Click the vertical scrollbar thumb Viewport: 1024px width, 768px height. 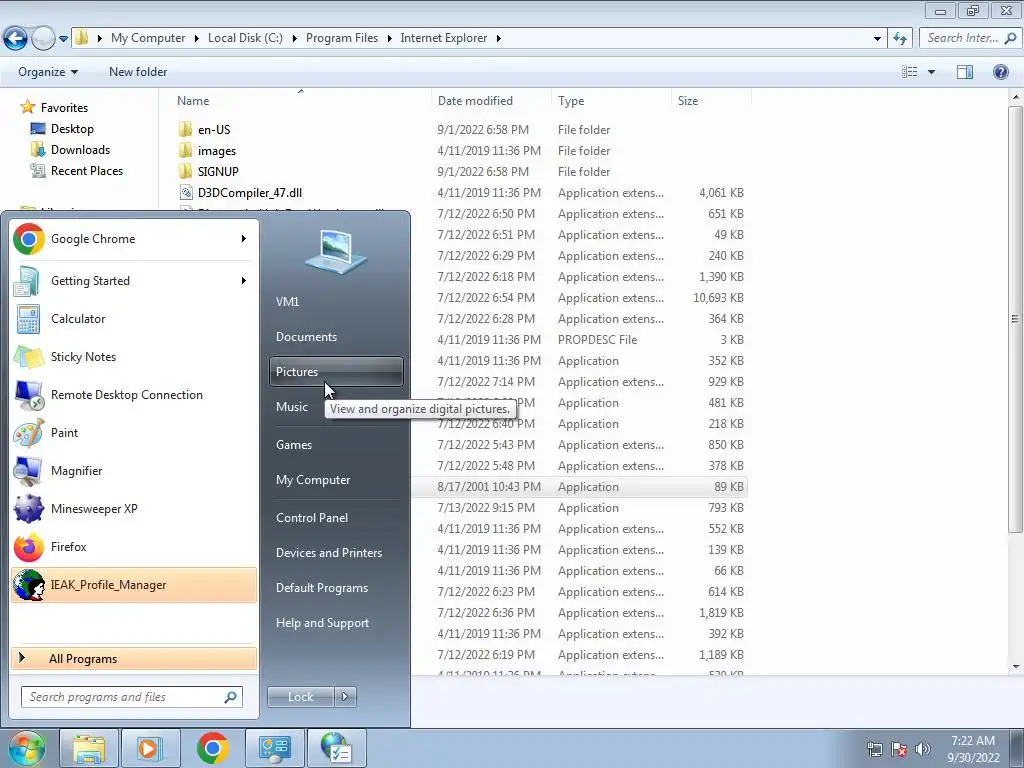pos(1015,319)
